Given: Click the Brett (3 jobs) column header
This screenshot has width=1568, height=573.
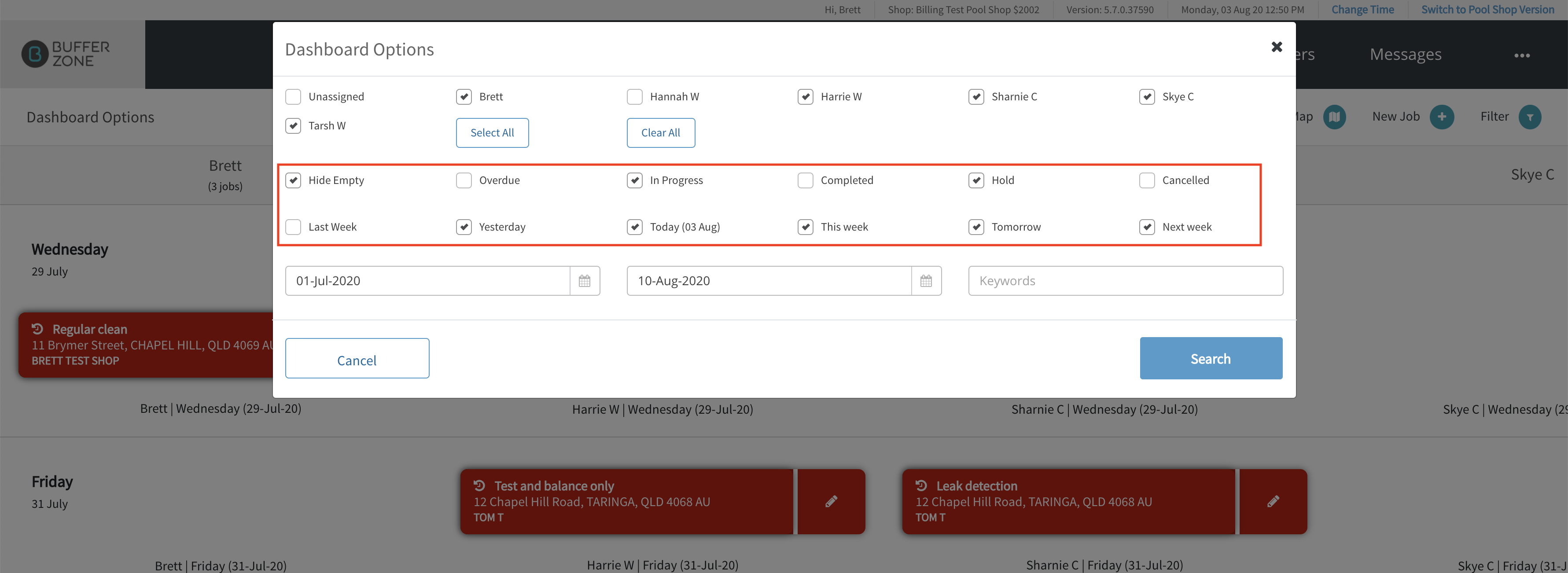Looking at the screenshot, I should 225,175.
